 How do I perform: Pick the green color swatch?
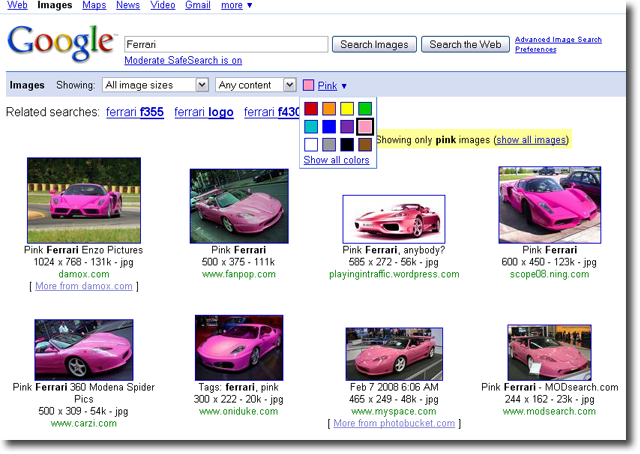click(365, 109)
